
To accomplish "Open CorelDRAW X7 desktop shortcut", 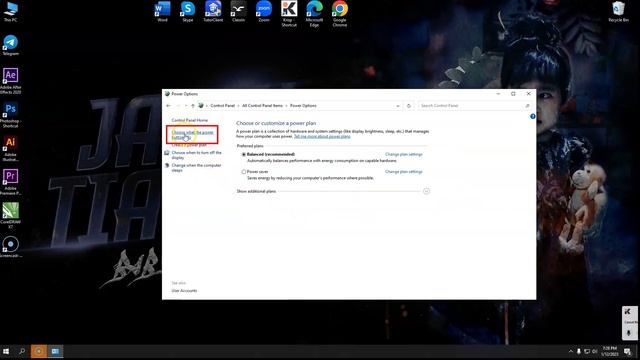I will 11,216.
